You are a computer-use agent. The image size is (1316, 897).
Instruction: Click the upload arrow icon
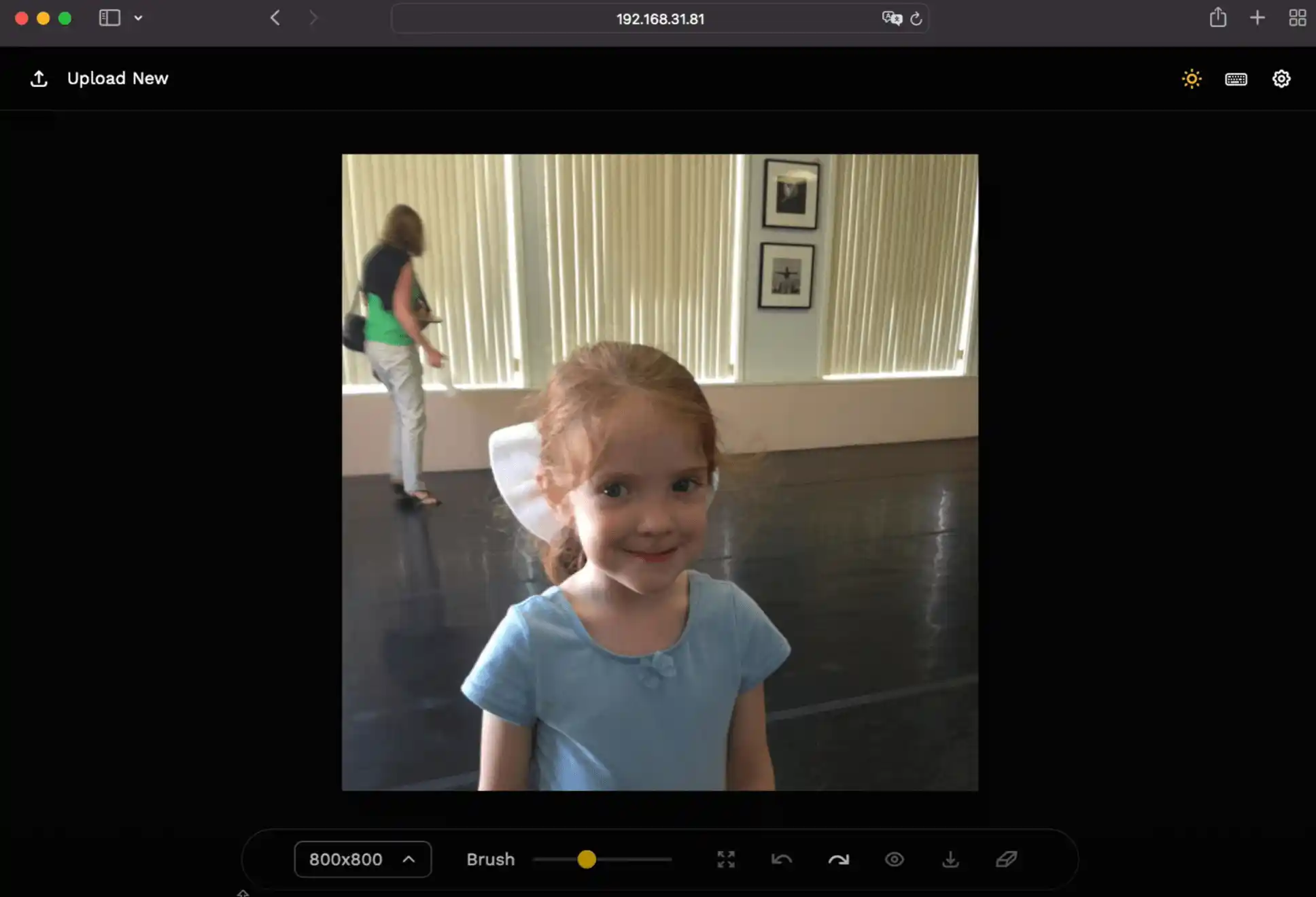click(x=39, y=79)
